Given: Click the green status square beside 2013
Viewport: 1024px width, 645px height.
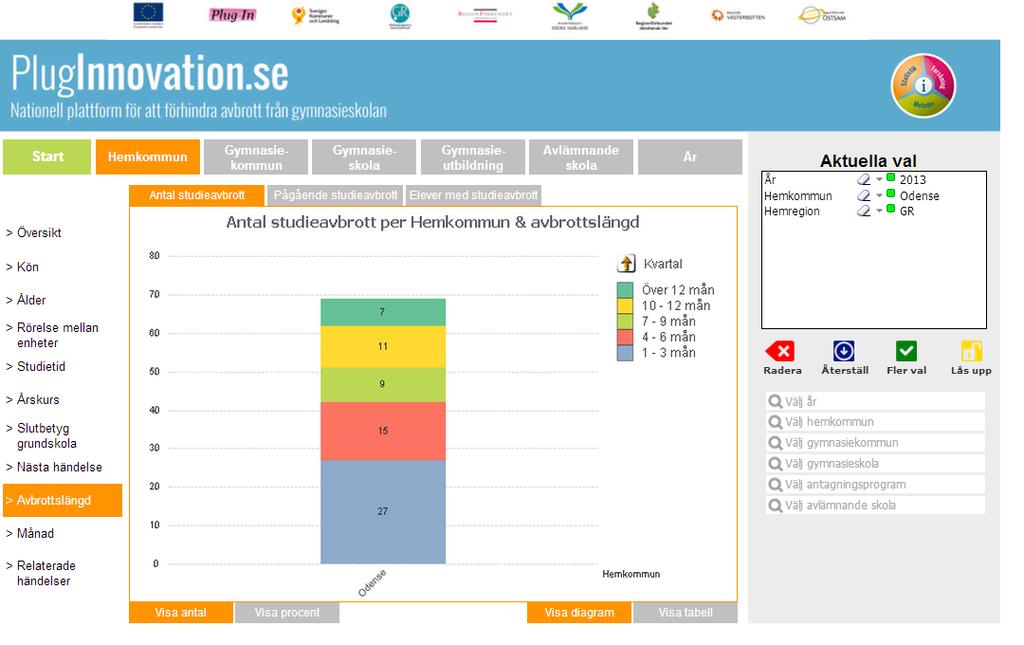Looking at the screenshot, I should tap(891, 178).
